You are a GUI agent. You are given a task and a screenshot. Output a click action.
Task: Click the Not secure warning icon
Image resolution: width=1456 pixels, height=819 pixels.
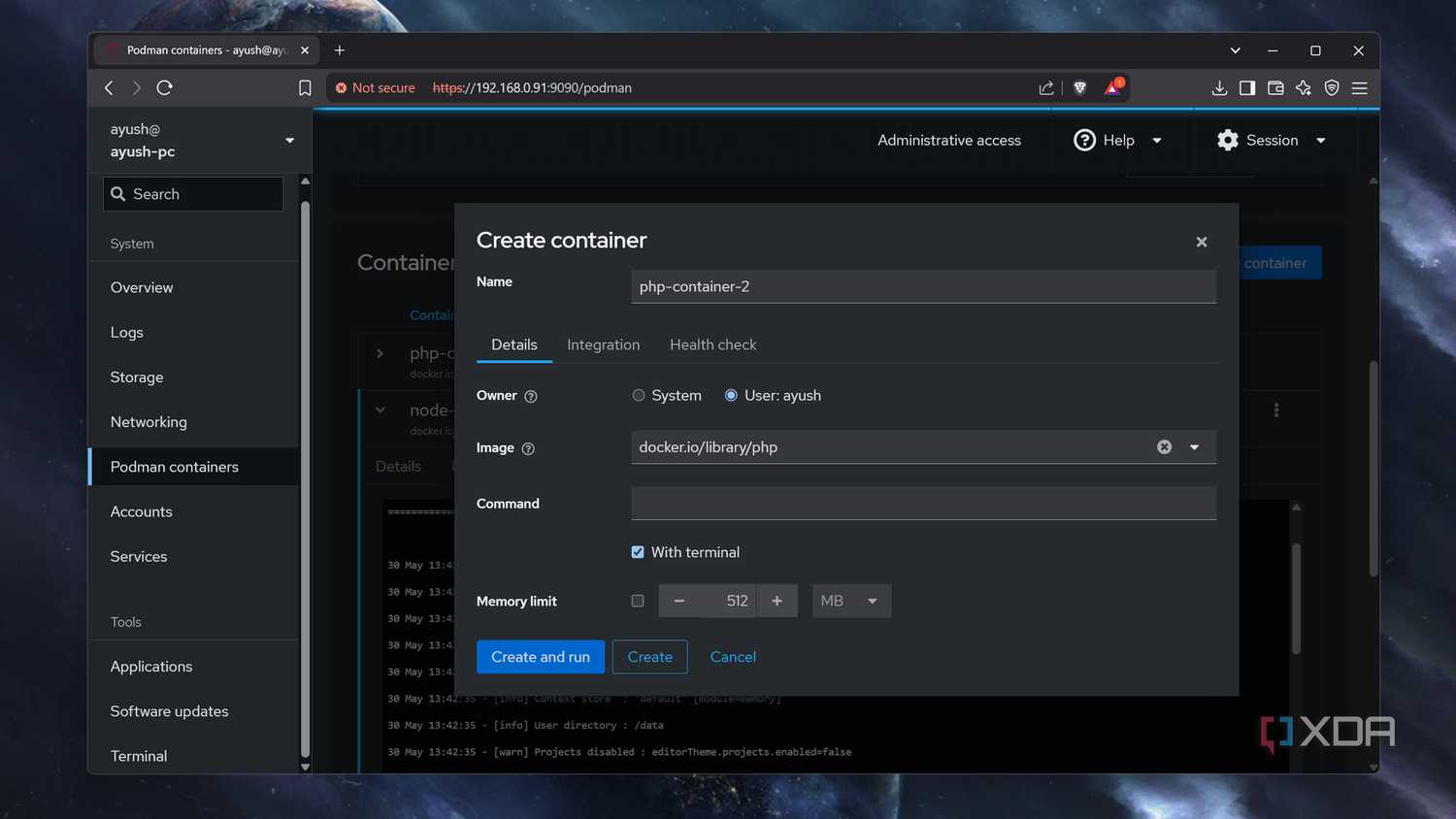[x=341, y=88]
